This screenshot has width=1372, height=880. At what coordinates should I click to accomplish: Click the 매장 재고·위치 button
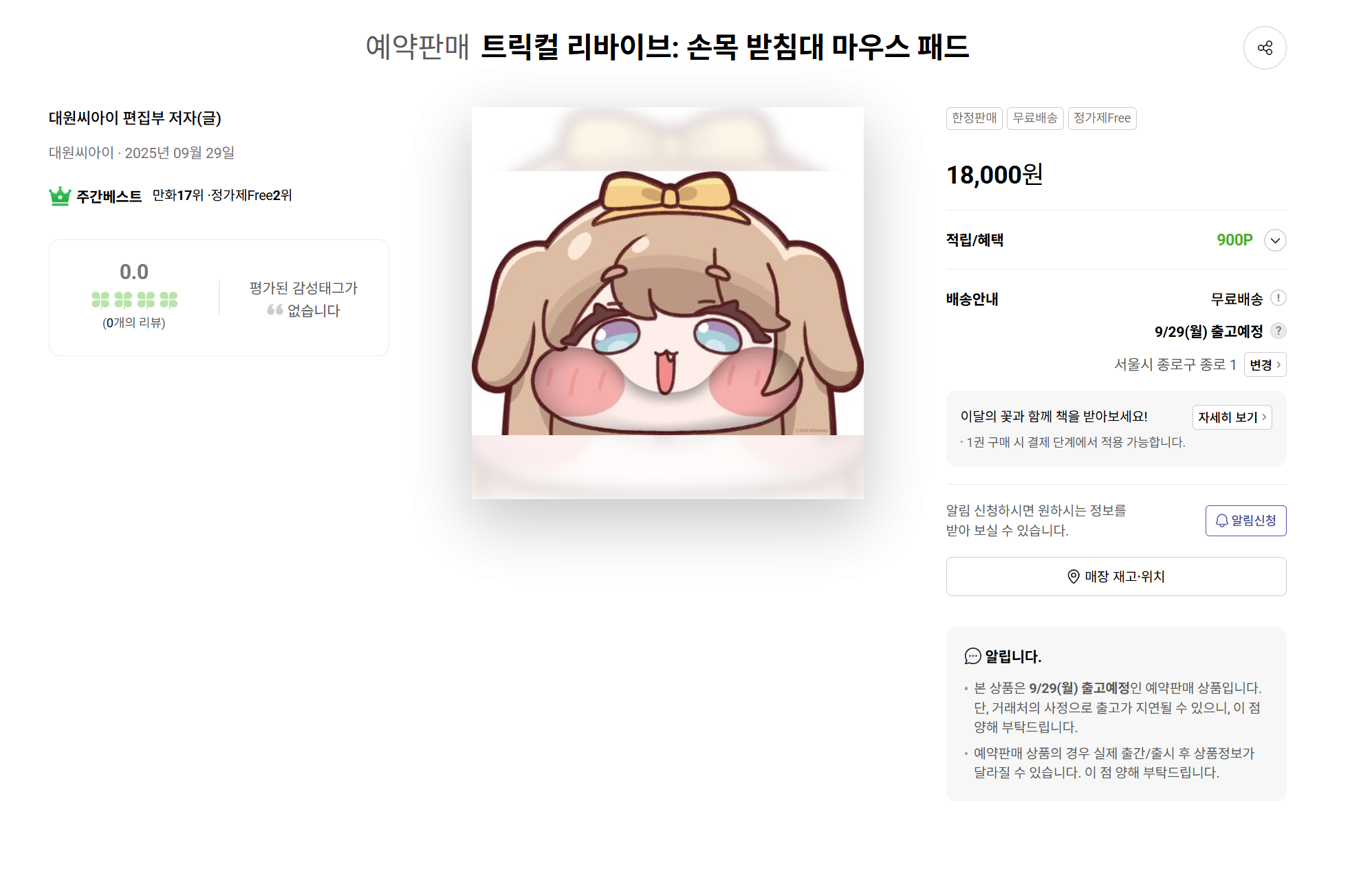click(1115, 576)
